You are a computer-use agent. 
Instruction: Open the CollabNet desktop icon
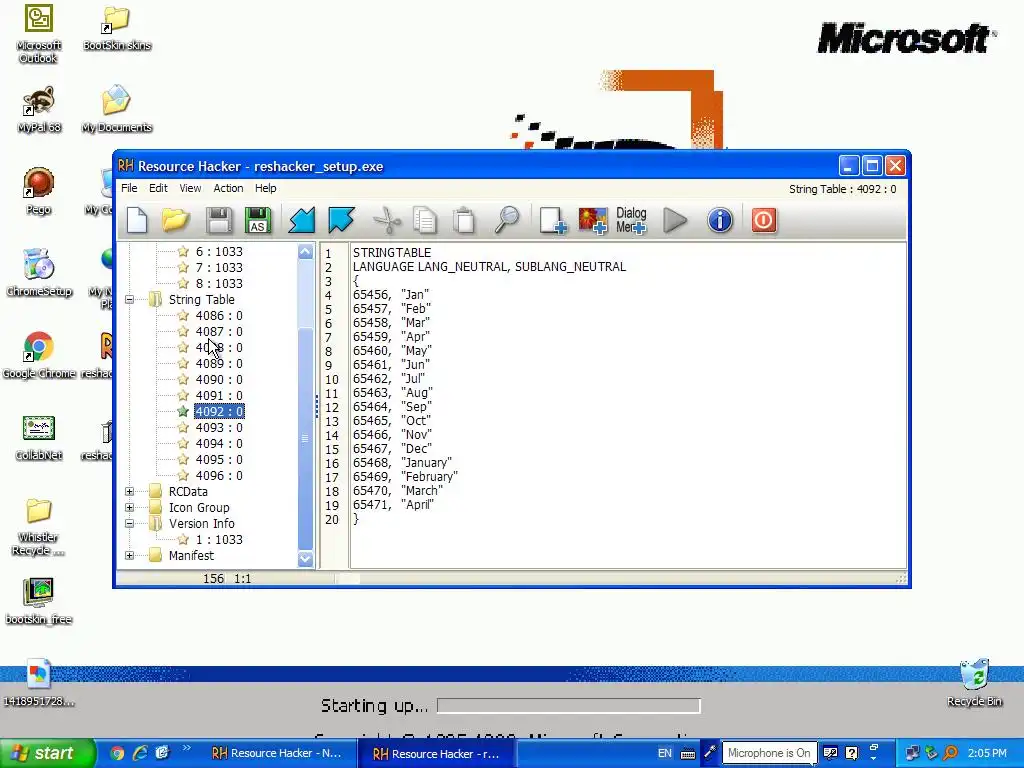click(39, 438)
